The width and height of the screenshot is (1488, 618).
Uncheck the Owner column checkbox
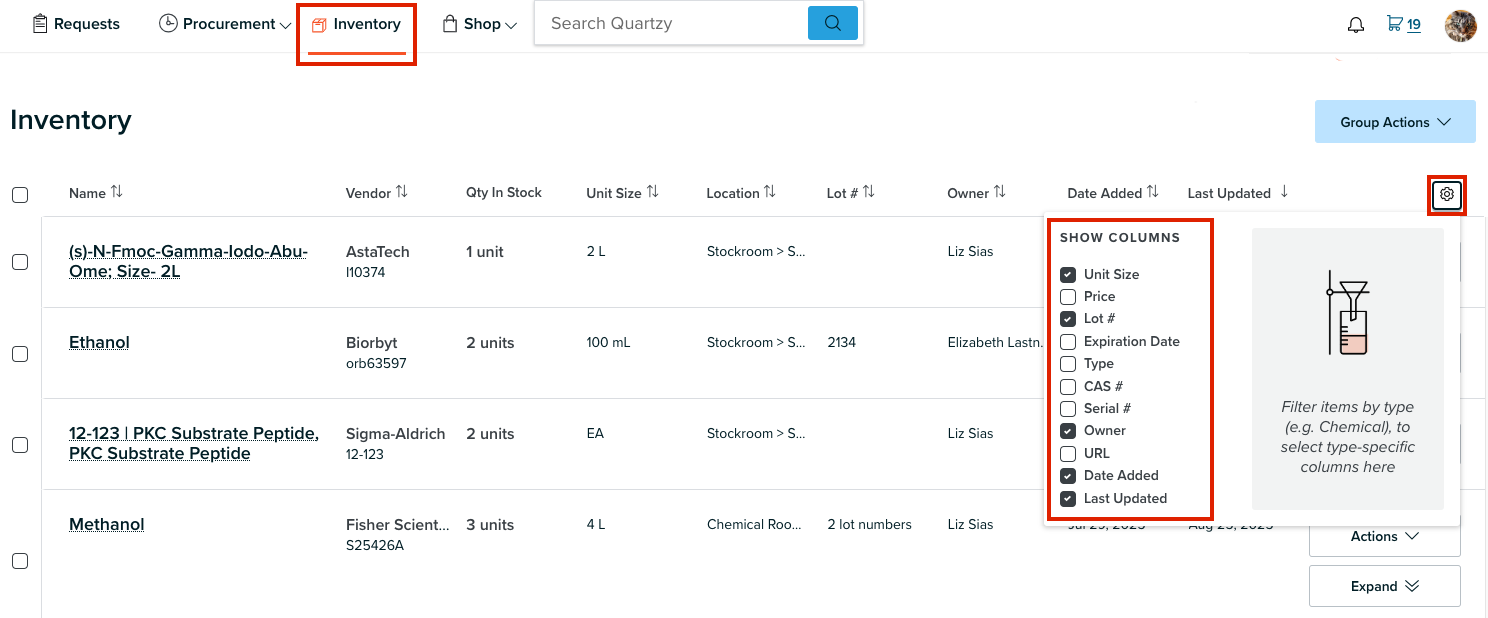pos(1068,431)
